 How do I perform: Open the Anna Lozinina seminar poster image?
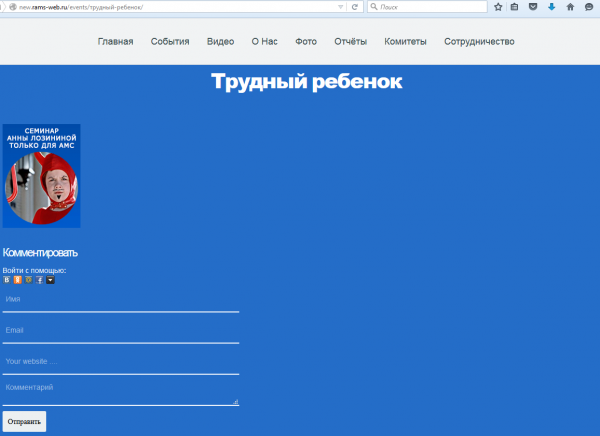[41, 176]
